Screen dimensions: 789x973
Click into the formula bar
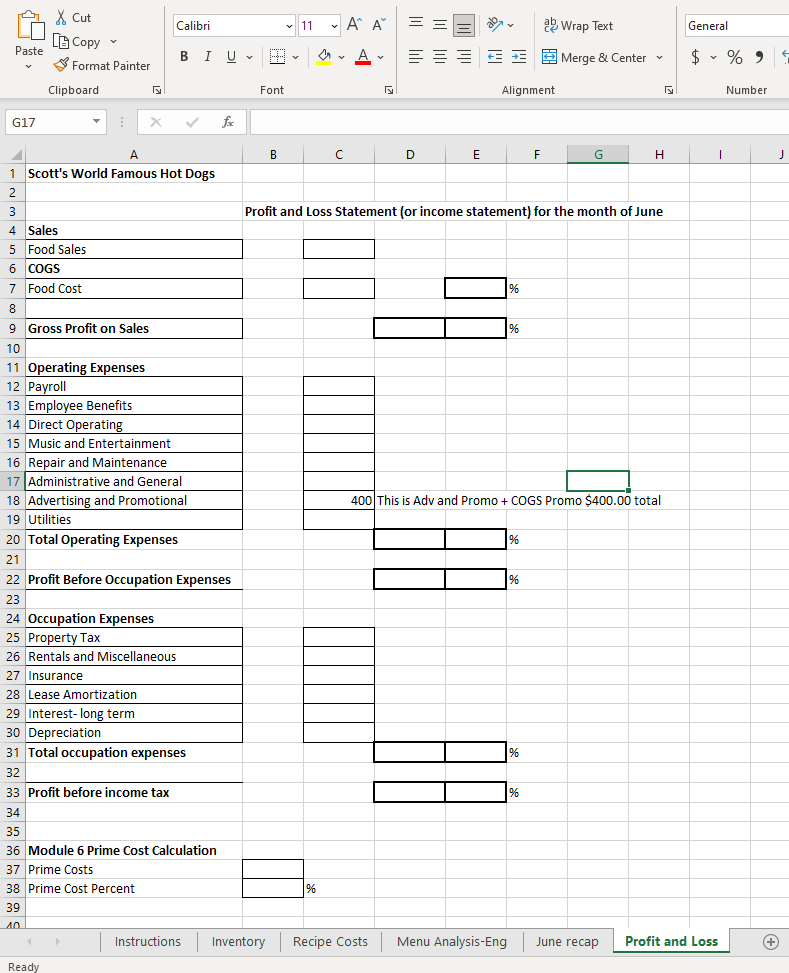point(519,122)
